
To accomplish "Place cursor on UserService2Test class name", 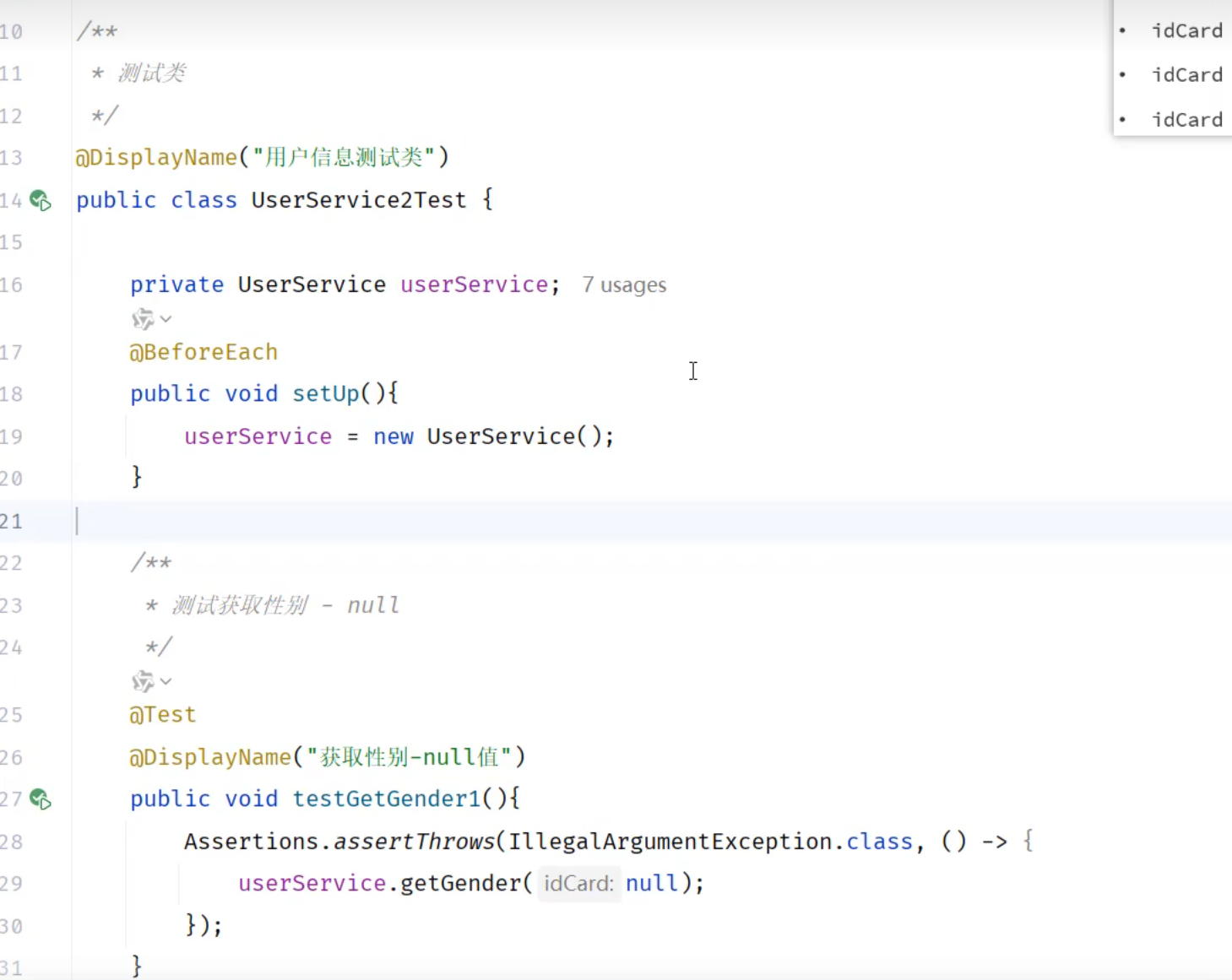I will coord(358,200).
